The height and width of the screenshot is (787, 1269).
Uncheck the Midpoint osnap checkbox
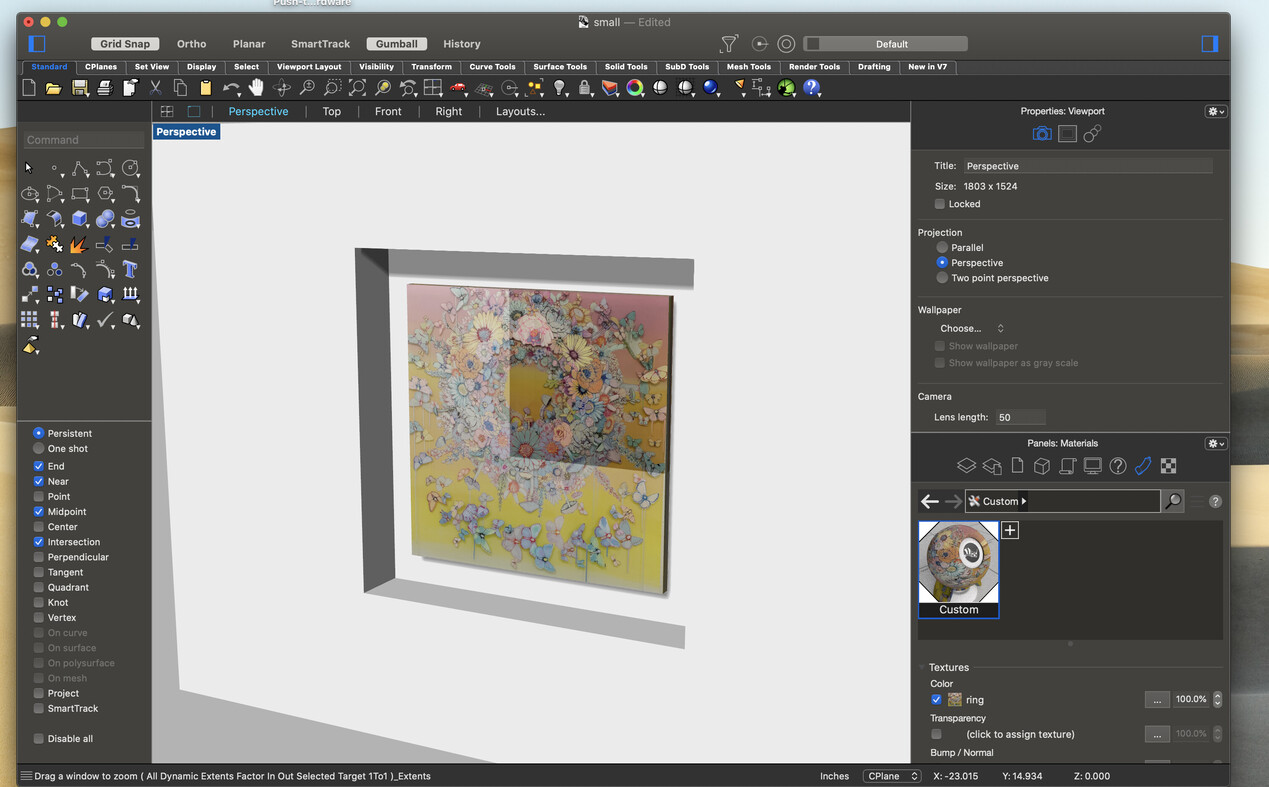coord(39,512)
